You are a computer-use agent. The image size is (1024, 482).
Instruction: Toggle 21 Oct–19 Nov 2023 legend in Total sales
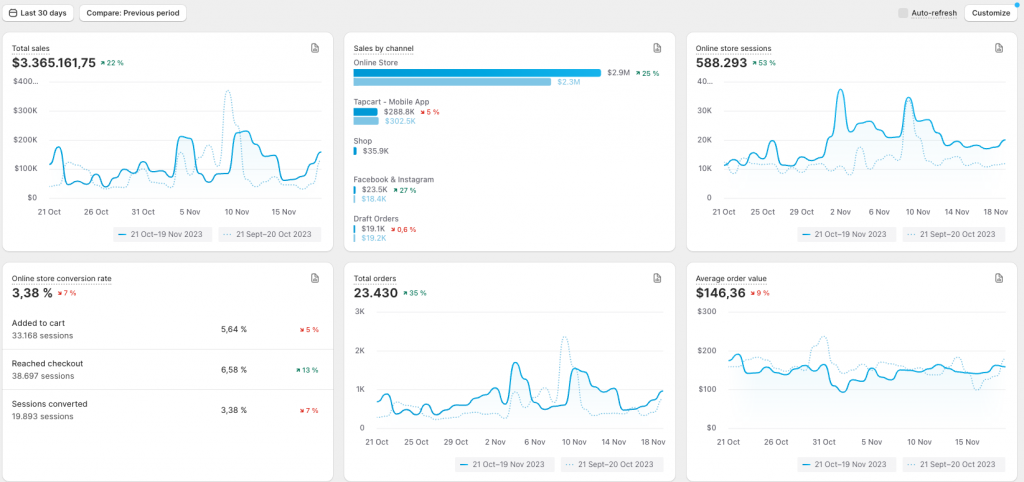point(163,234)
